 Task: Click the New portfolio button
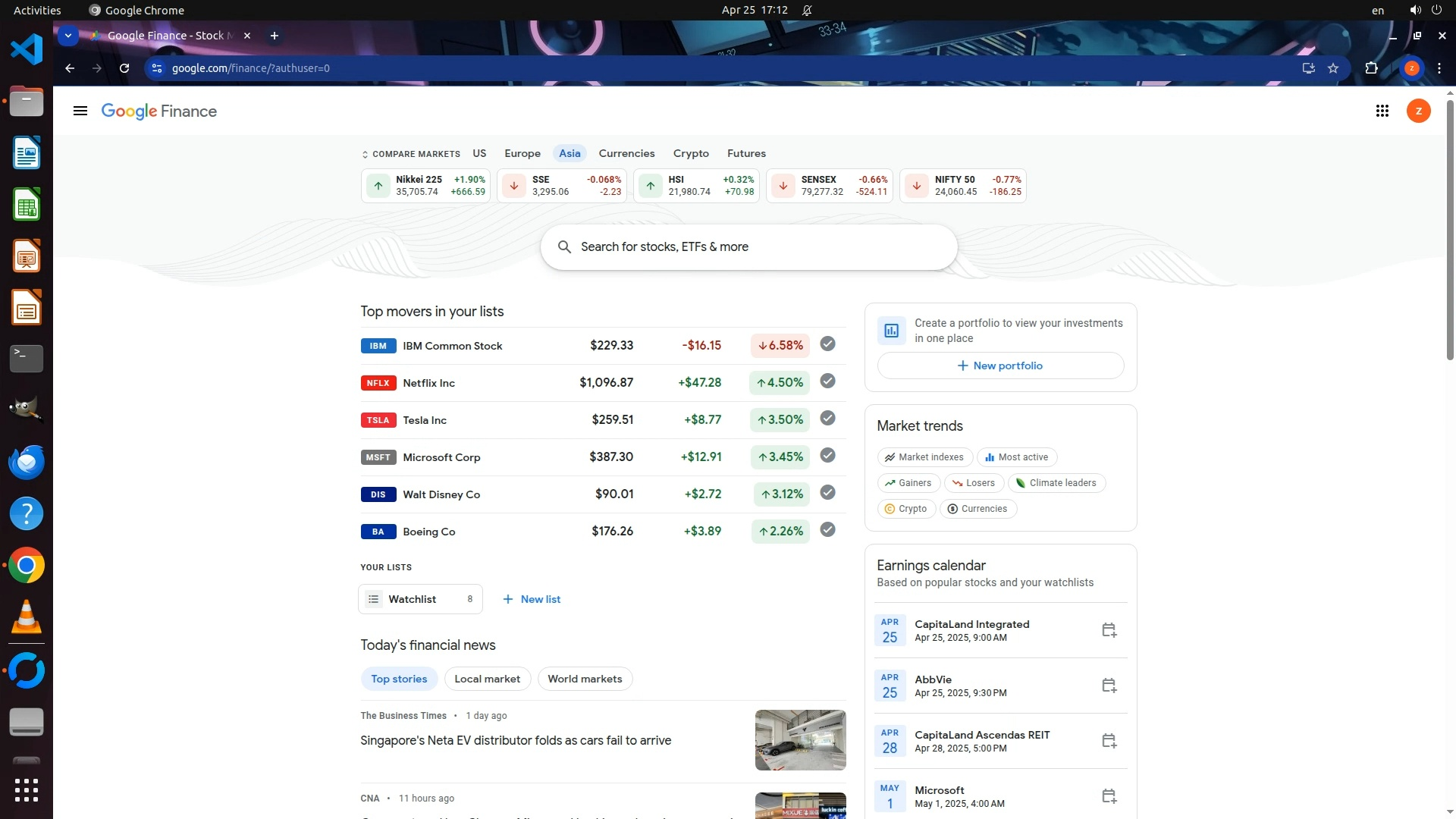[x=999, y=366]
